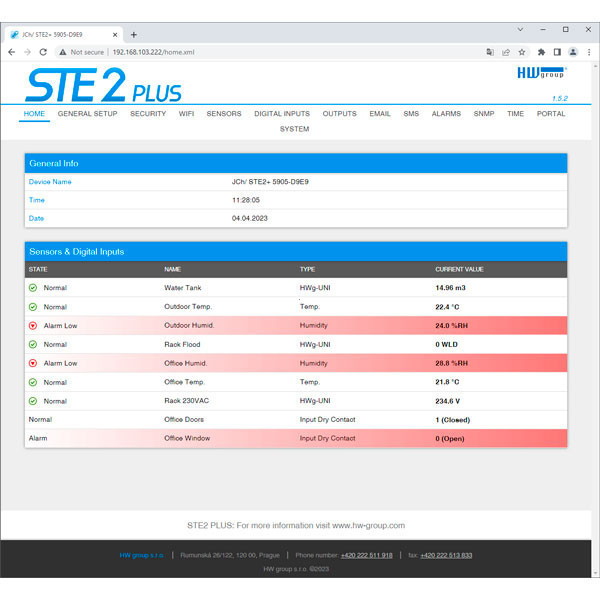Switch to the SENSORS tab
The width and height of the screenshot is (600, 600).
coord(224,114)
